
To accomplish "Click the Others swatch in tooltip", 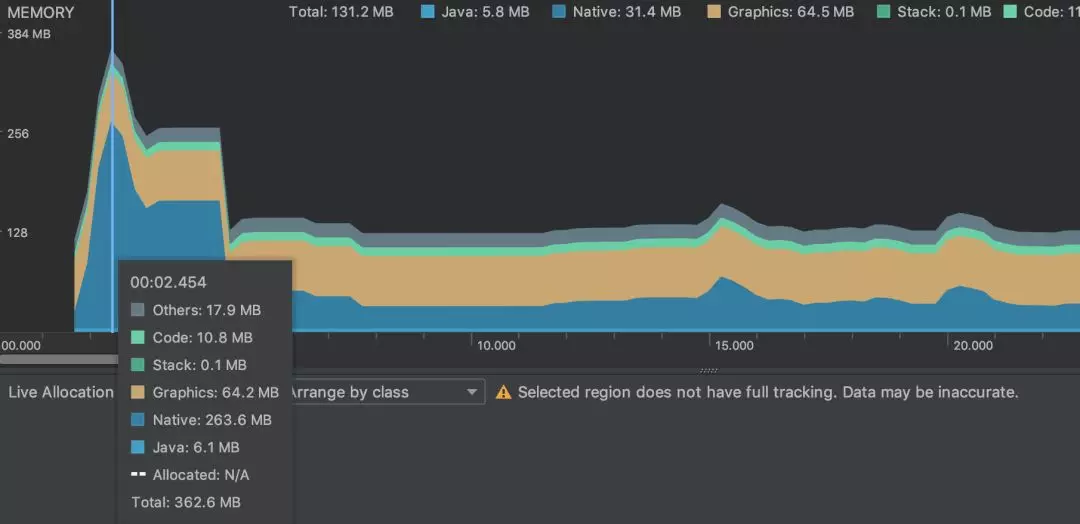I will click(138, 310).
